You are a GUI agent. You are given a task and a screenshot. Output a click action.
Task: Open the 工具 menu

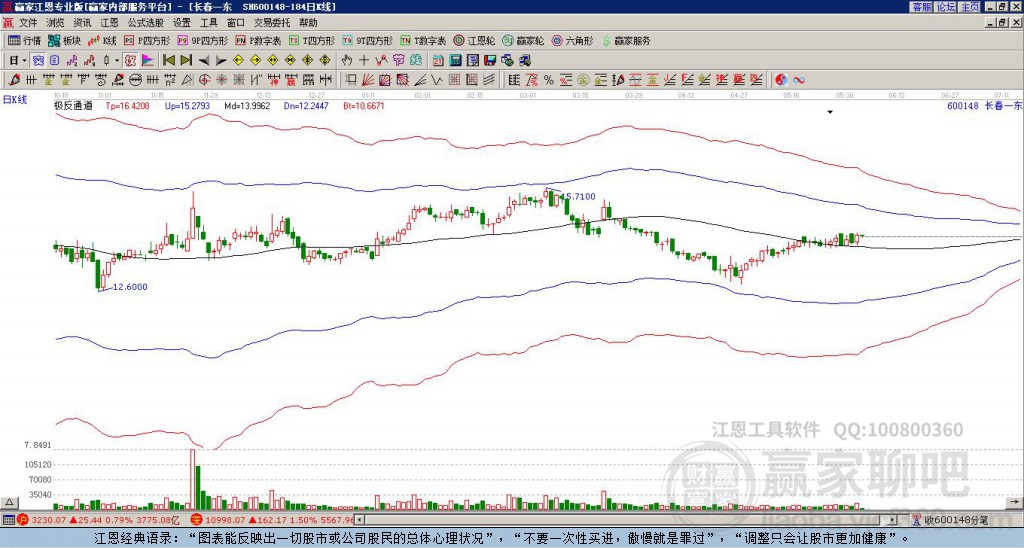208,23
